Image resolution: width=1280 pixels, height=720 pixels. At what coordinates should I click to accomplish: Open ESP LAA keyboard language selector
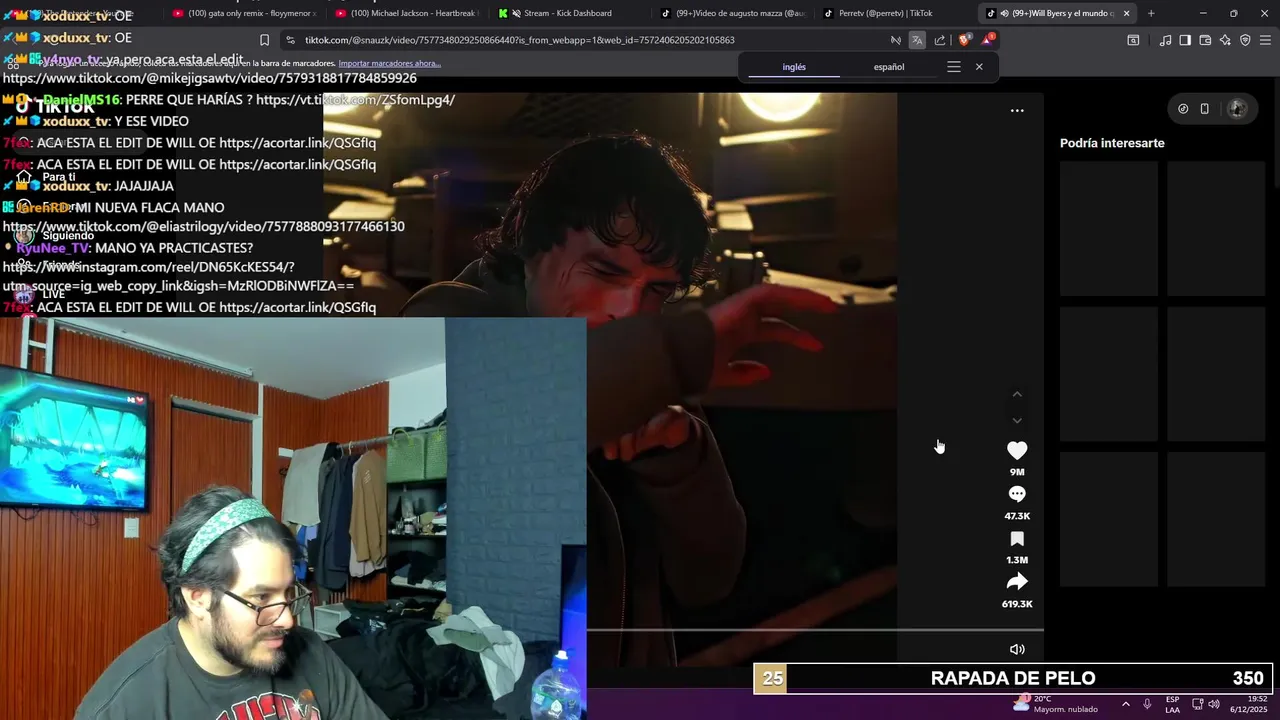coord(1172,704)
